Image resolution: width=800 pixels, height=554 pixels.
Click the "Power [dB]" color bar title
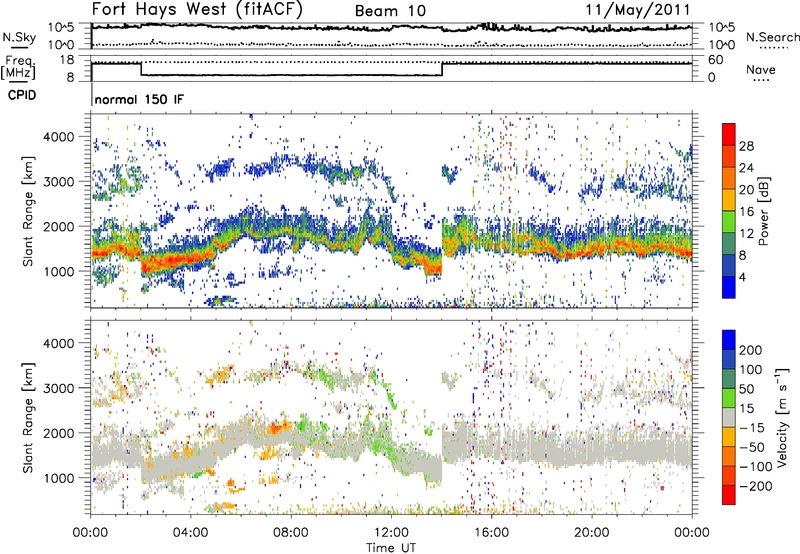click(763, 211)
